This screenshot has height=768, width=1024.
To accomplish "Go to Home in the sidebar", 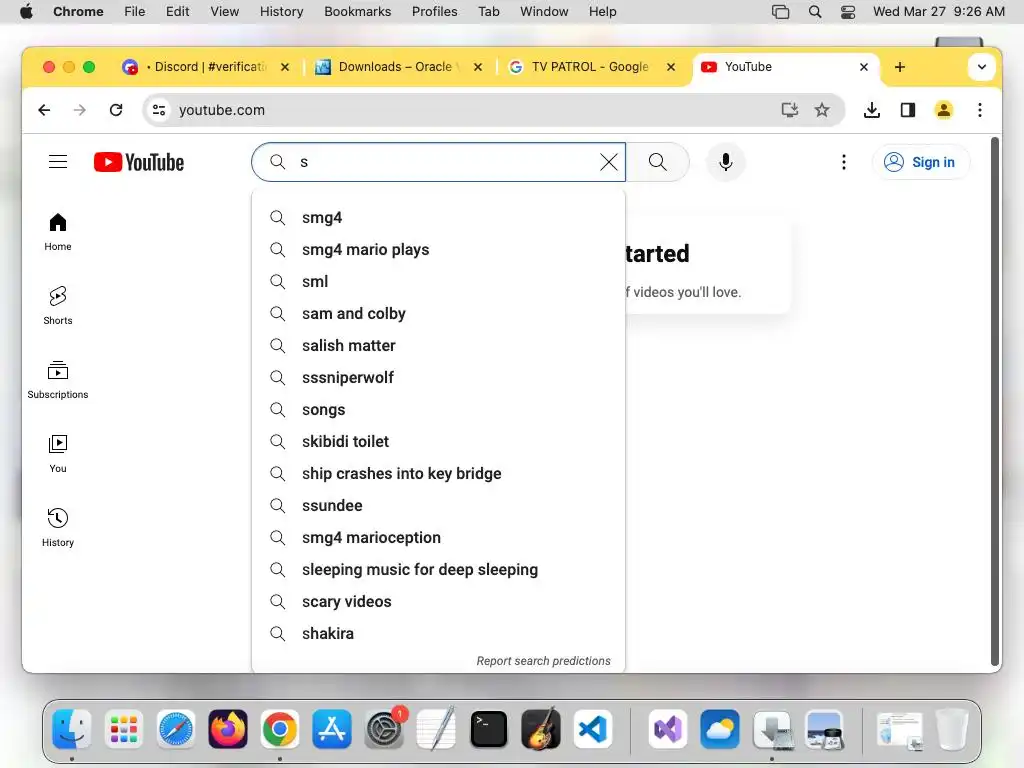I will point(57,232).
